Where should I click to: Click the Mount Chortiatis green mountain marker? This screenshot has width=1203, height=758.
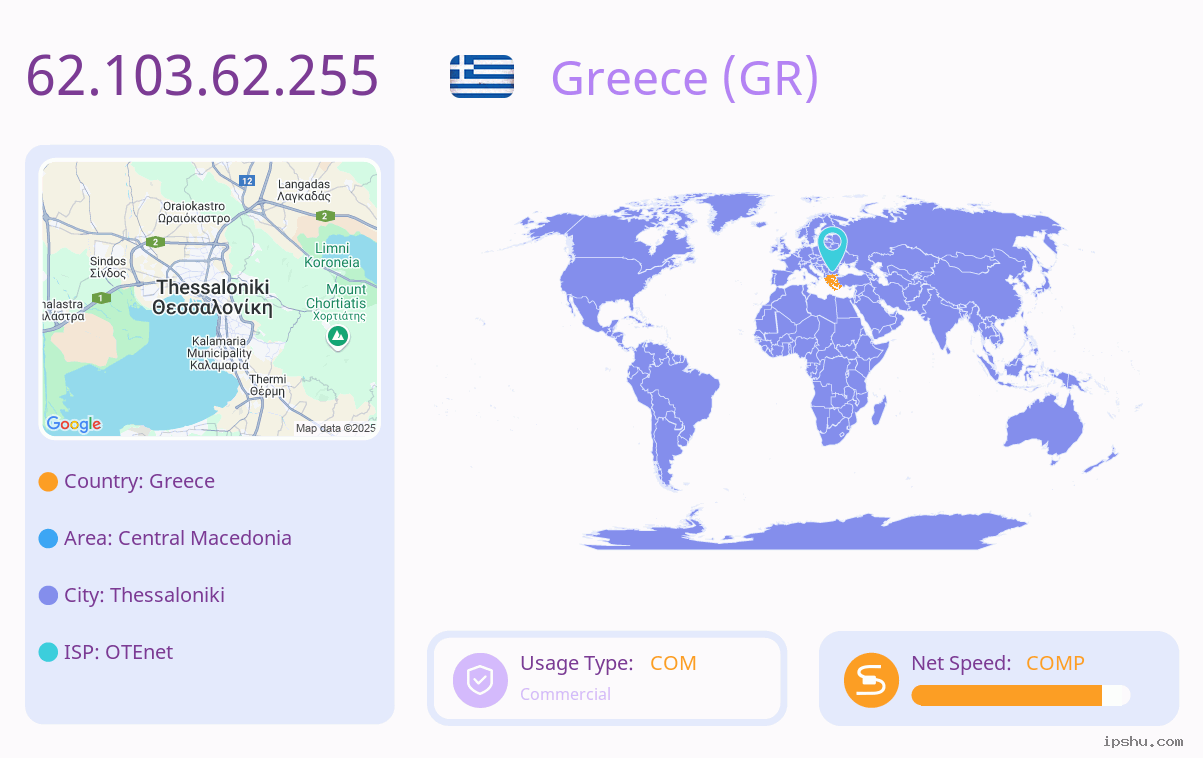tap(339, 337)
